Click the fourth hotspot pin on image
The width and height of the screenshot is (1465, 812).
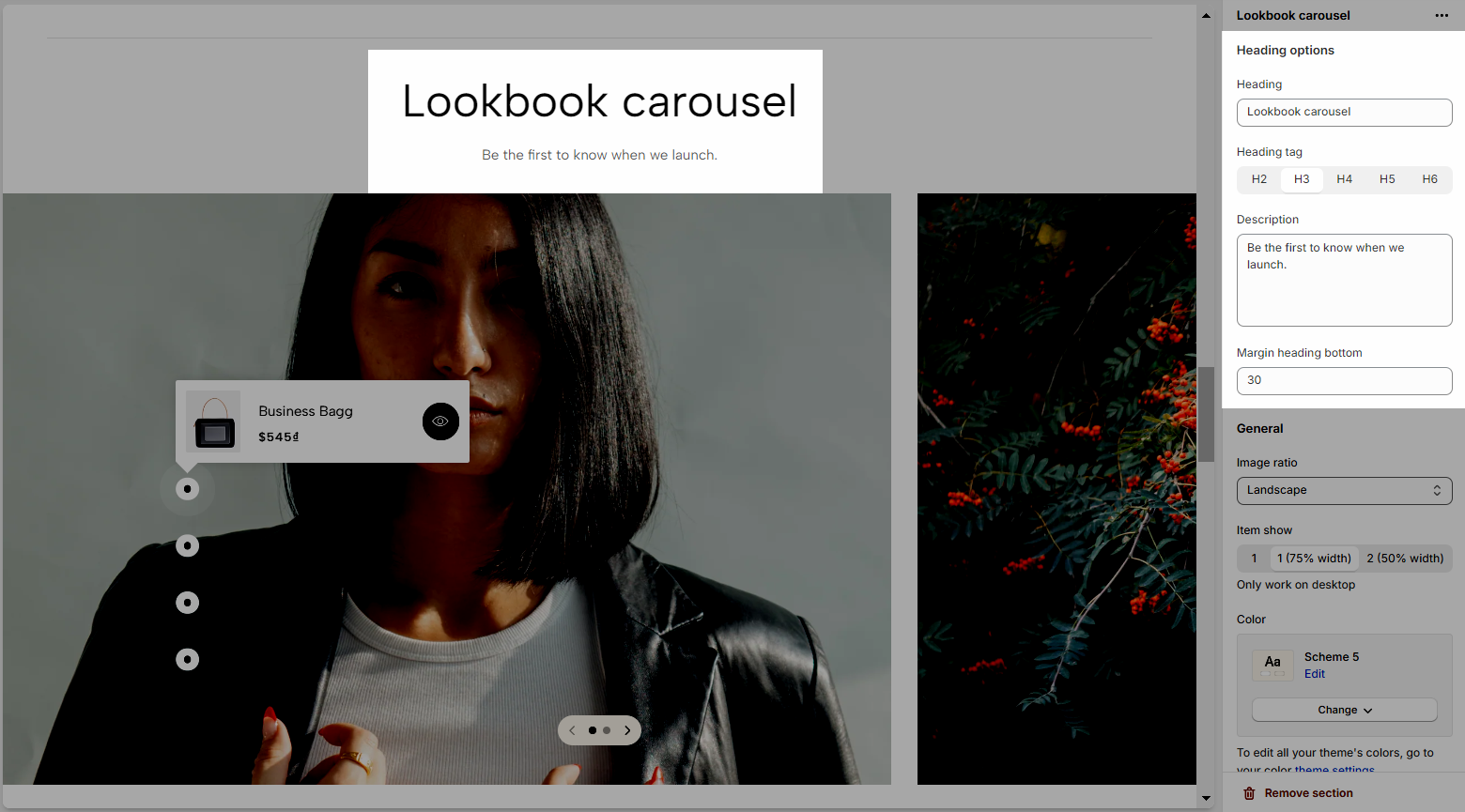[x=188, y=660]
